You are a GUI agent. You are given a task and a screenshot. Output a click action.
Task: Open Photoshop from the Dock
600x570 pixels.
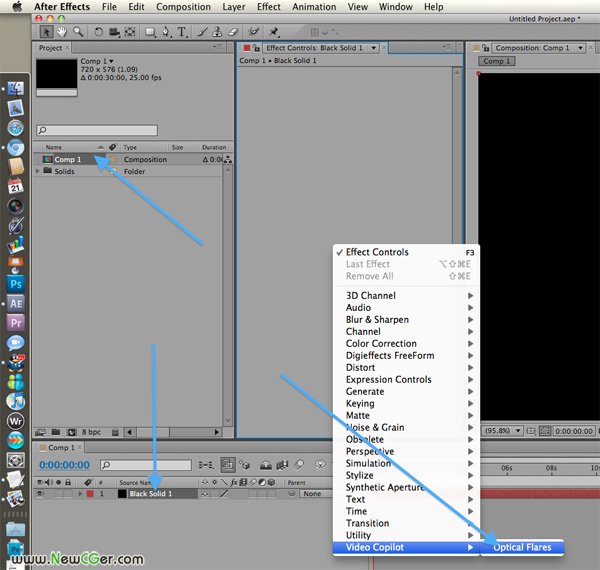pyautogui.click(x=16, y=284)
